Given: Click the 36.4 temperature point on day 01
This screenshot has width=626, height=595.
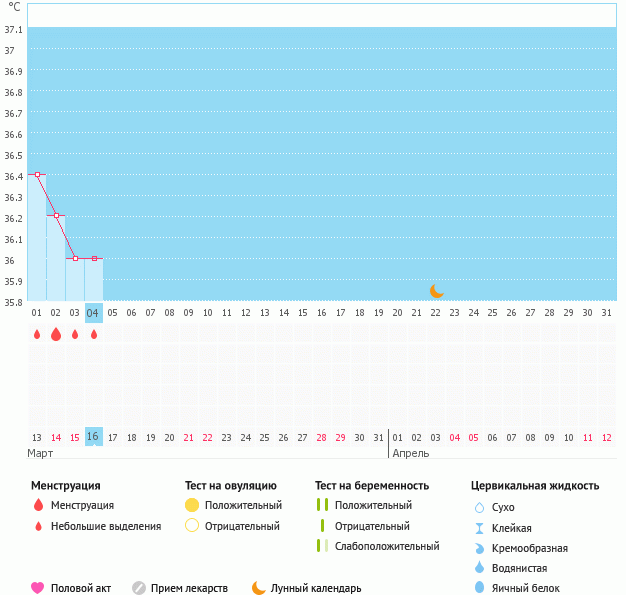Looking at the screenshot, I should click(x=37, y=174).
